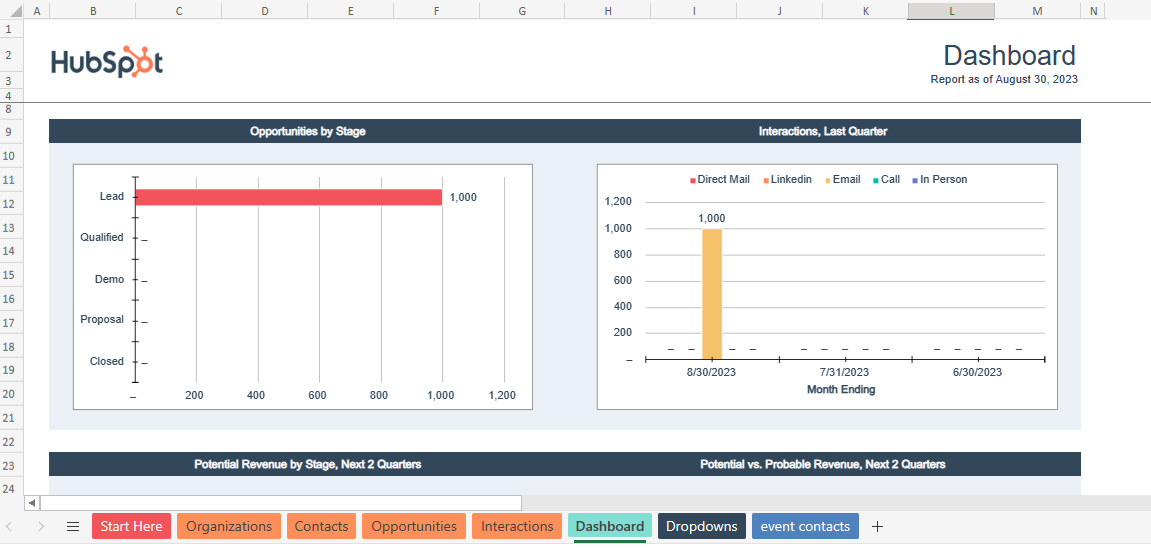This screenshot has width=1151, height=548.
Task: Open the Start Here sheet tab
Action: (x=131, y=527)
